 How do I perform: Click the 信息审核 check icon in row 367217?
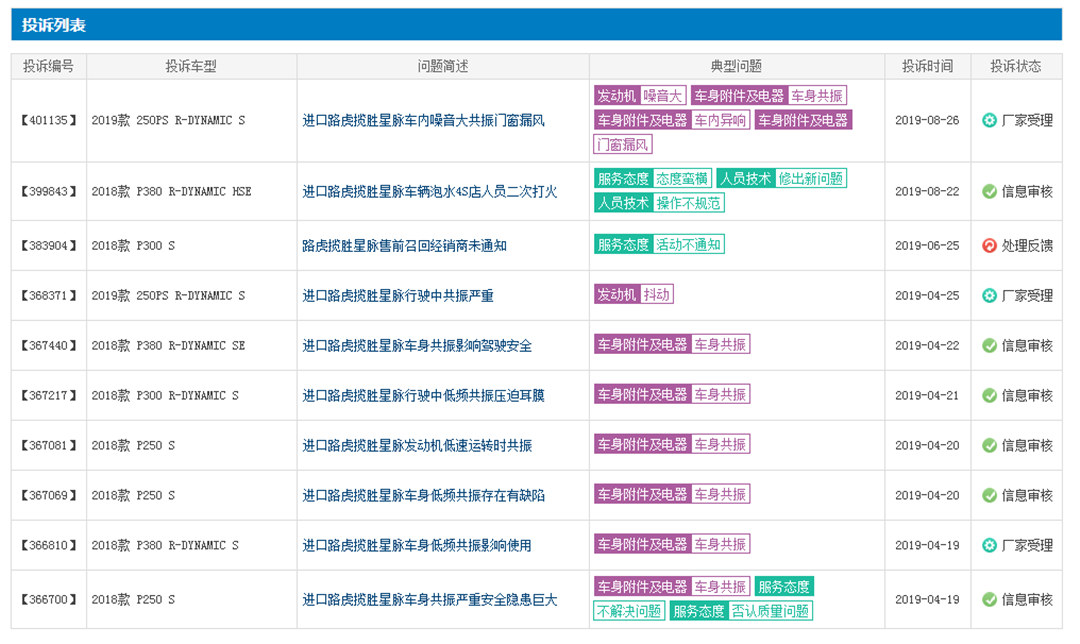989,396
